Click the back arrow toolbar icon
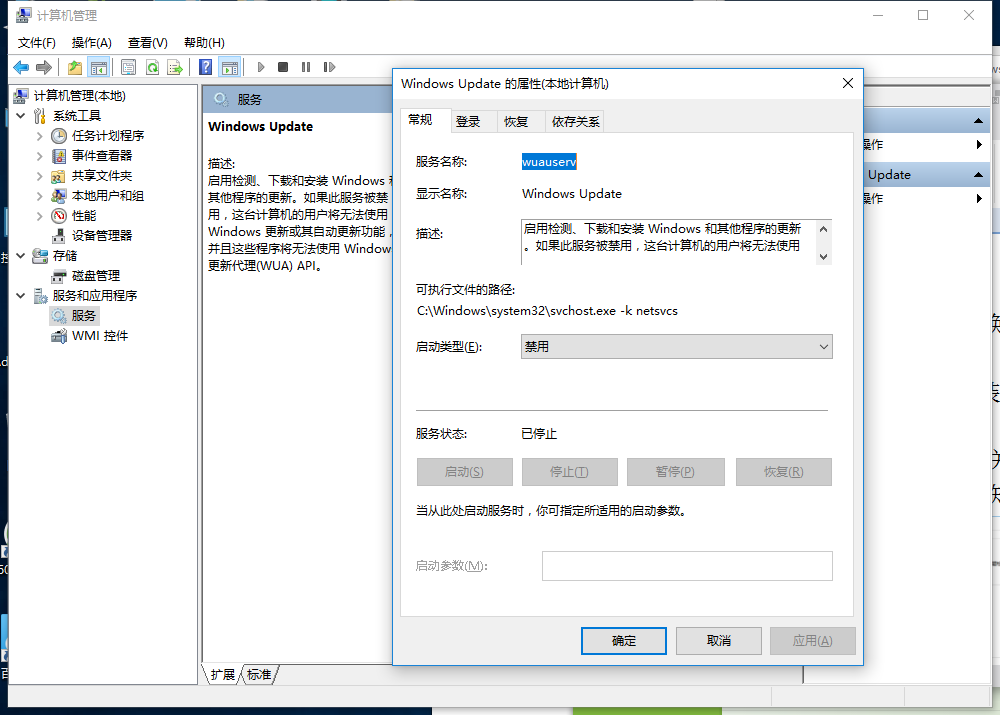The height and width of the screenshot is (715, 1000). click(21, 67)
